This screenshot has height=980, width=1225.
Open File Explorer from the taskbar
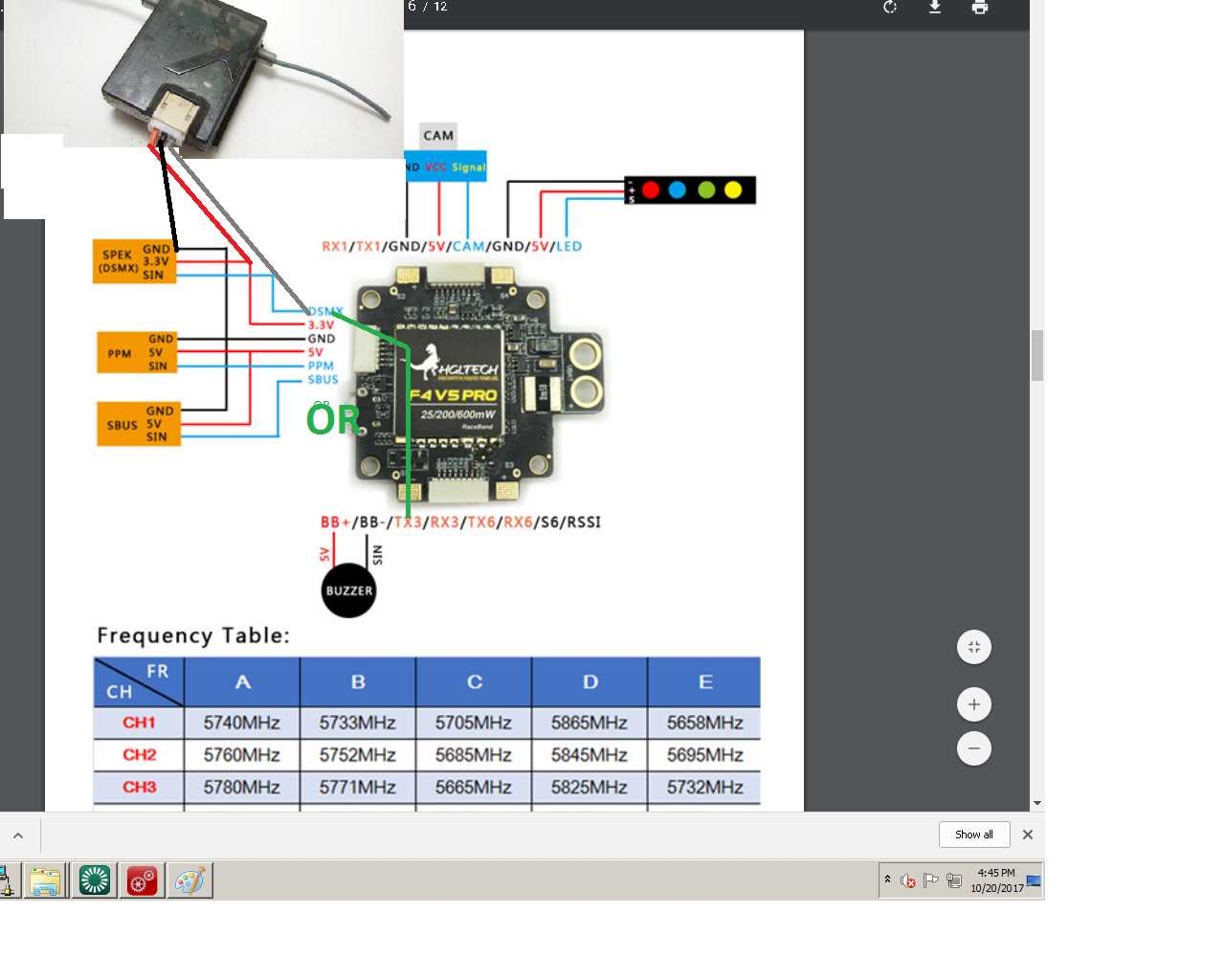pyautogui.click(x=45, y=880)
